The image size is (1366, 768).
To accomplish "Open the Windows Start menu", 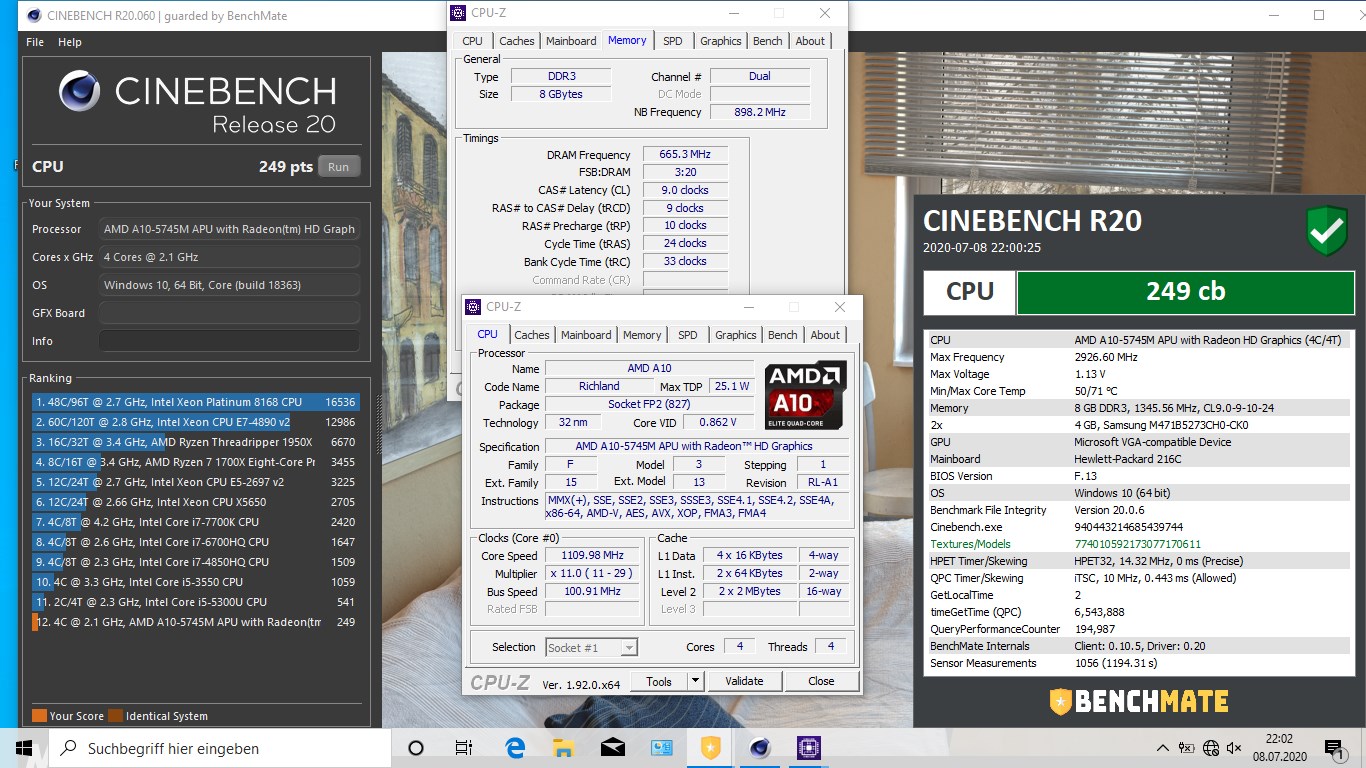I will [x=23, y=748].
